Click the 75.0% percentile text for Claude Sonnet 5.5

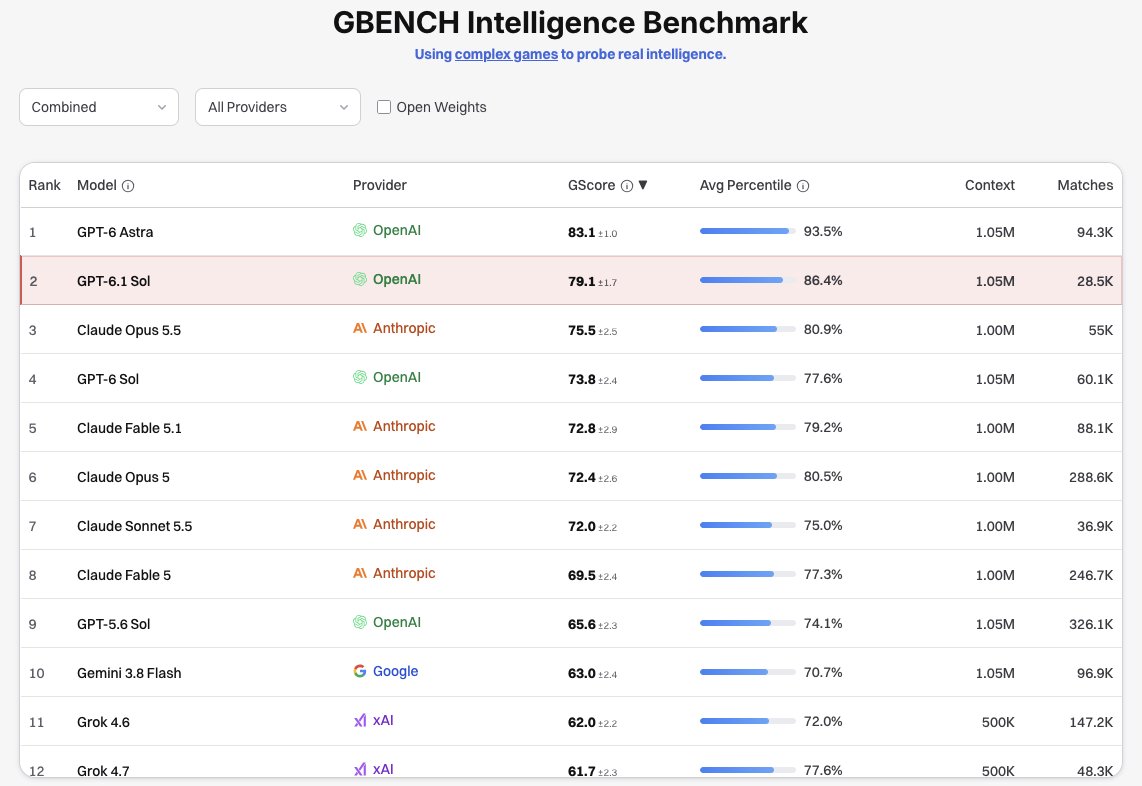[x=823, y=525]
